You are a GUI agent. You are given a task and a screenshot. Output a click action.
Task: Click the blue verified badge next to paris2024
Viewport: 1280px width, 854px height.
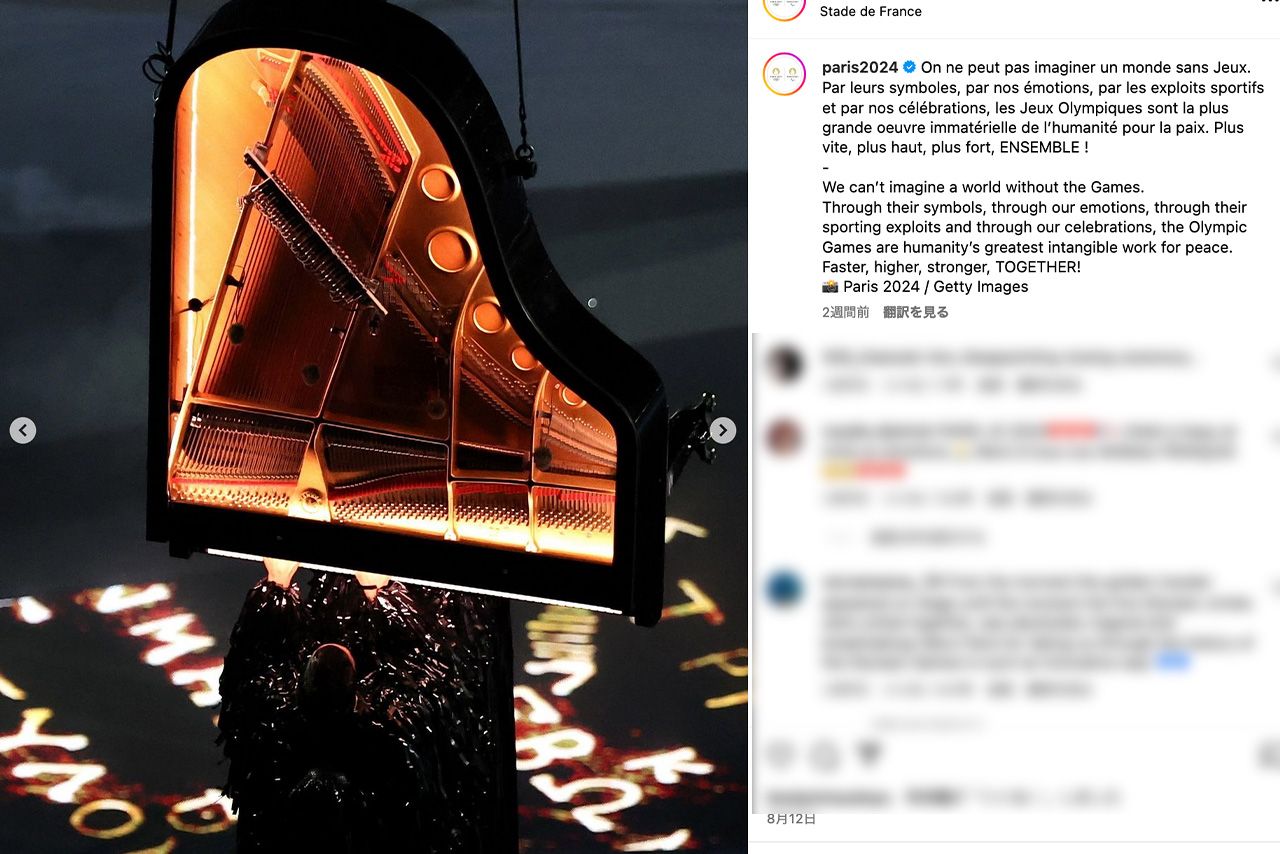[909, 67]
